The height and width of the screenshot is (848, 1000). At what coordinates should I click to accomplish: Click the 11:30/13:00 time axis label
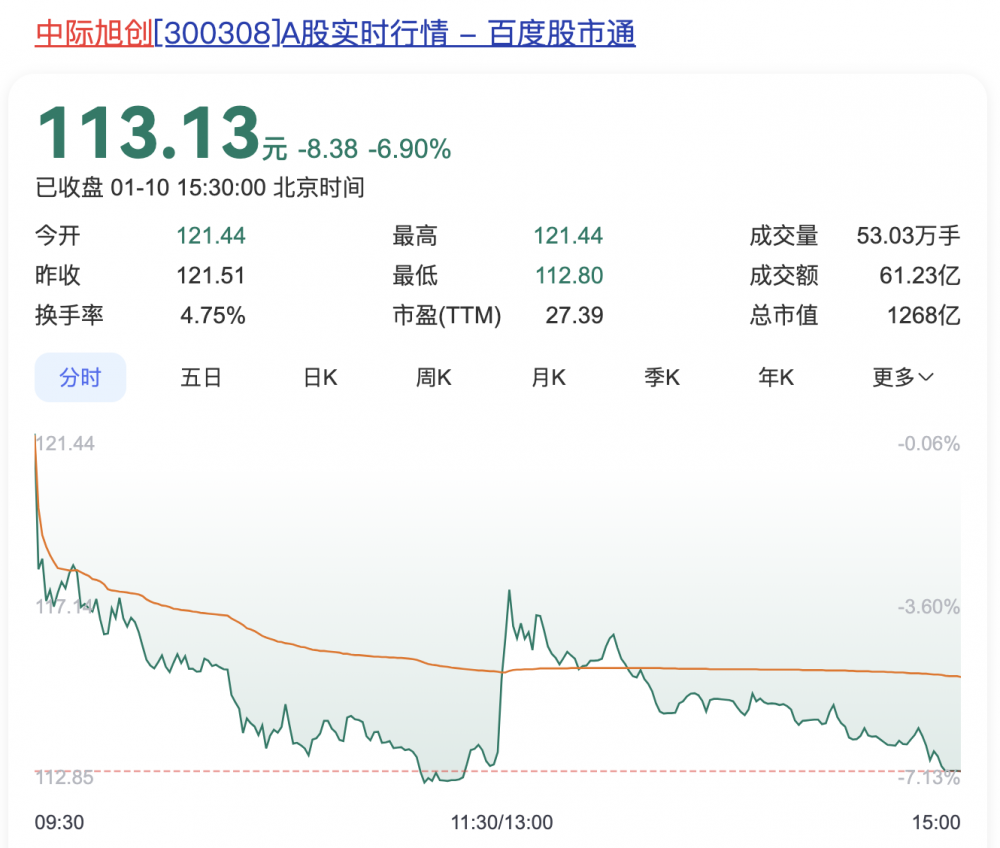pyautogui.click(x=501, y=822)
